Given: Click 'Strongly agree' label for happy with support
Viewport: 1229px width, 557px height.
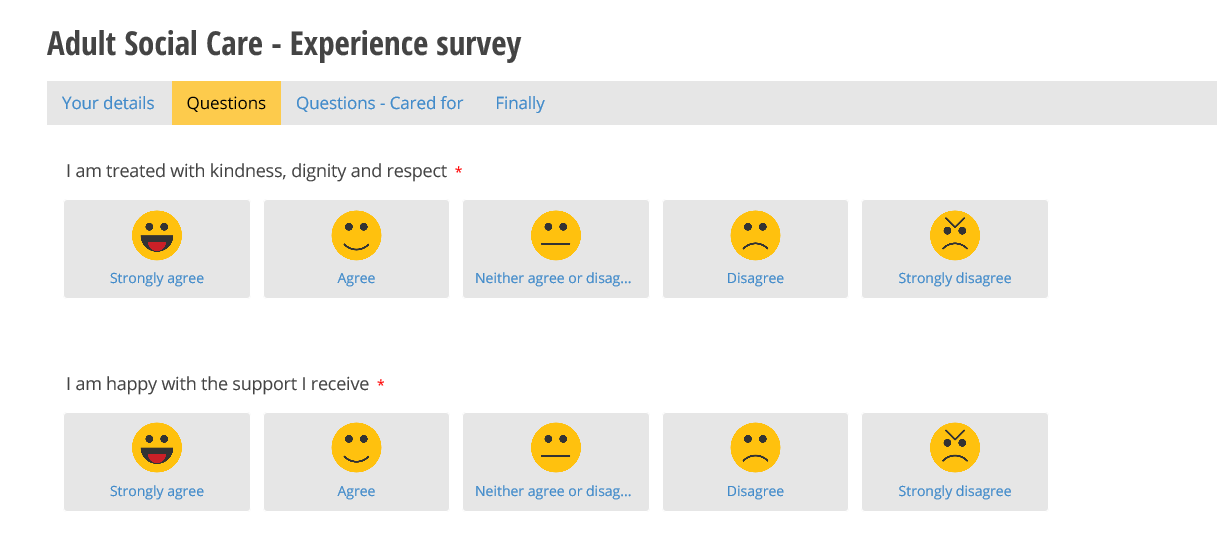Looking at the screenshot, I should tap(157, 491).
